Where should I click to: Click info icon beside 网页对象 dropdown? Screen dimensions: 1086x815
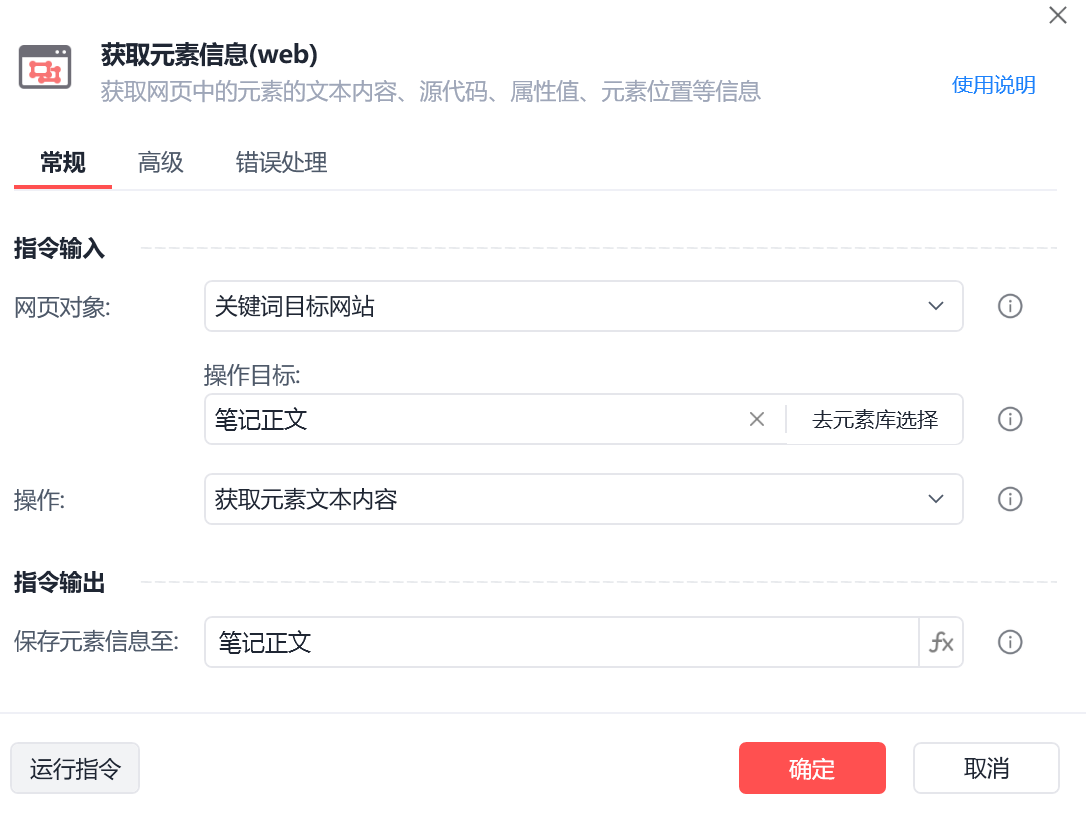(x=1010, y=306)
